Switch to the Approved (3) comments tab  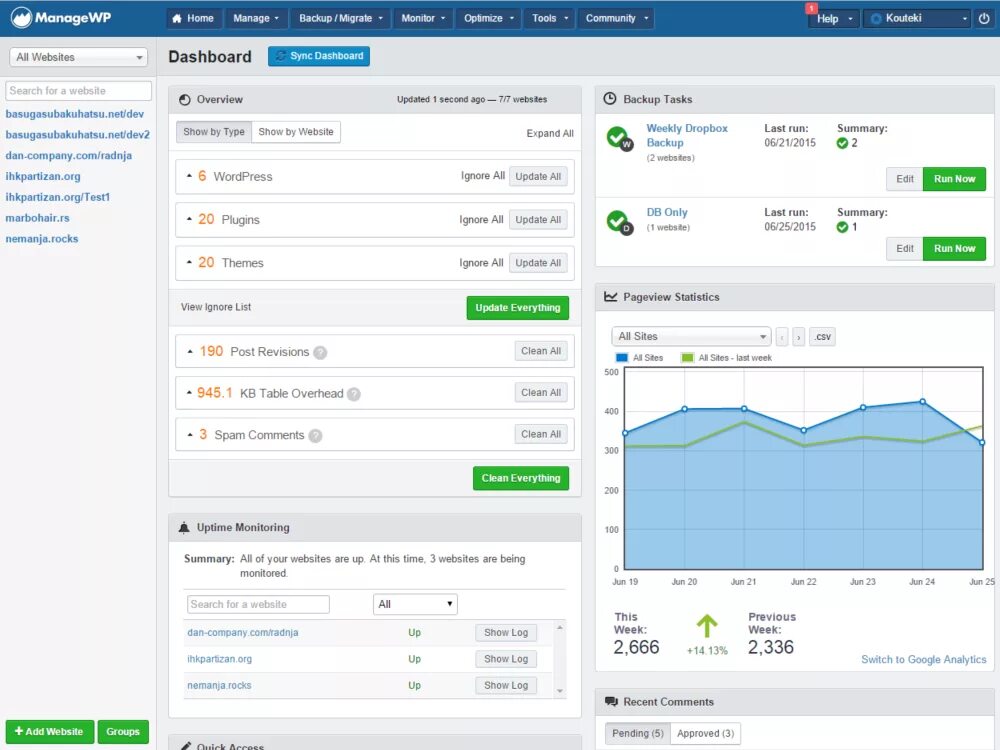[705, 733]
